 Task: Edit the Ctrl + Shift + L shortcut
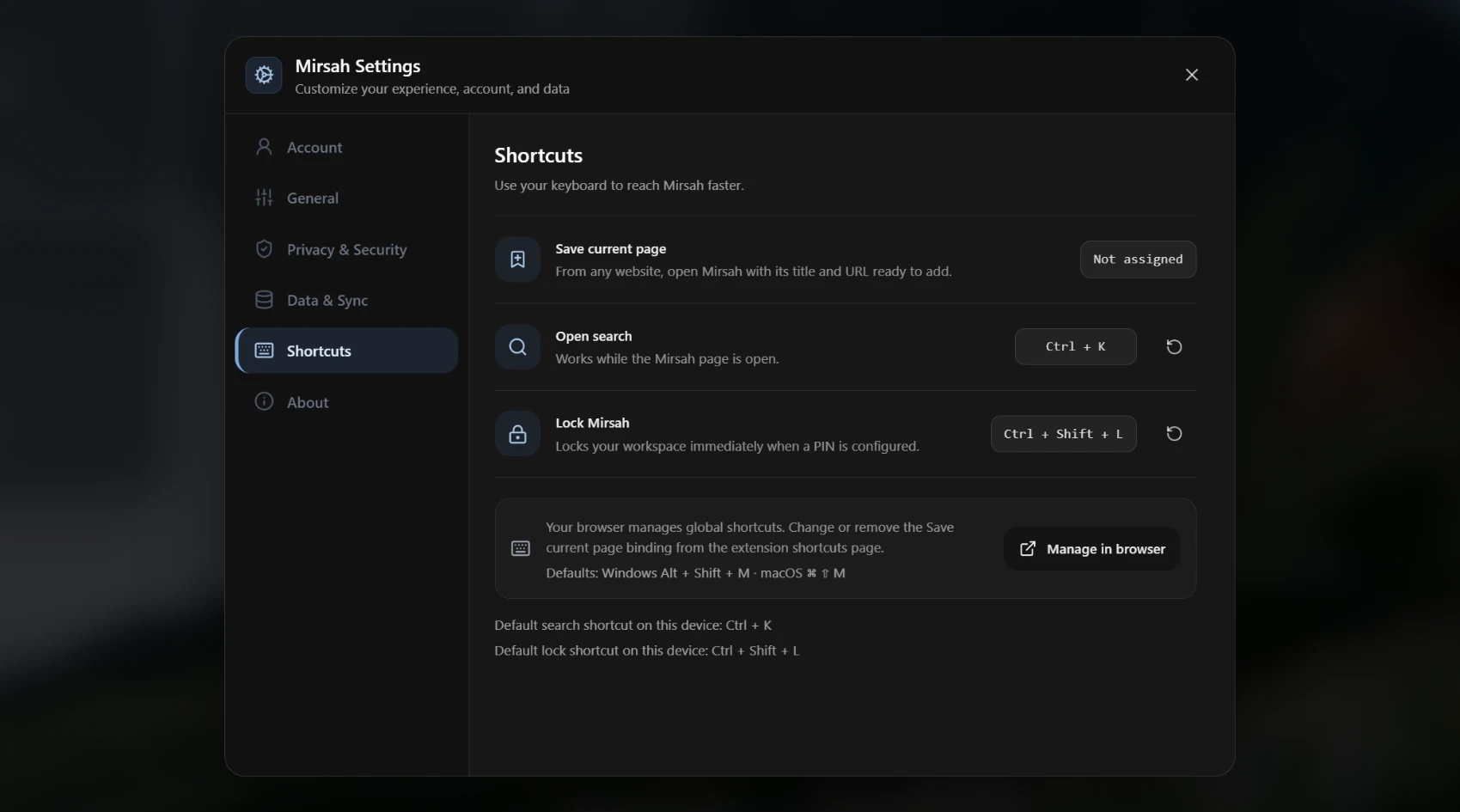pyautogui.click(x=1063, y=434)
